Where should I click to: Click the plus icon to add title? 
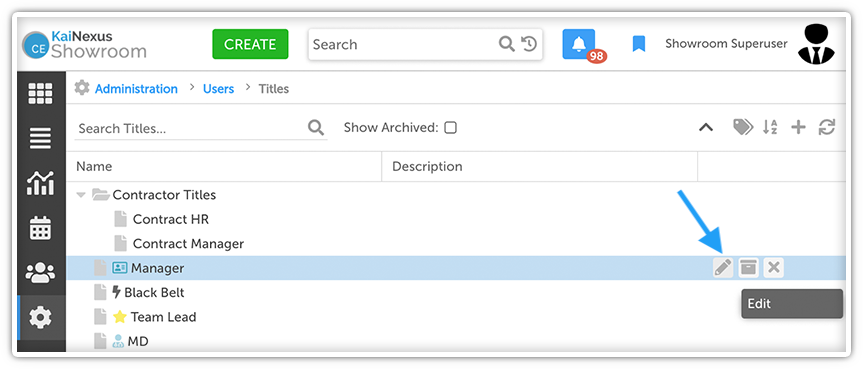[x=798, y=128]
